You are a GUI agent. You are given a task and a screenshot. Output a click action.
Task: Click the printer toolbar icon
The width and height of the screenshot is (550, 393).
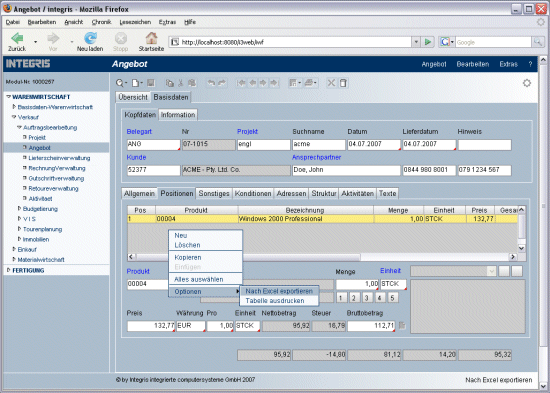309,83
